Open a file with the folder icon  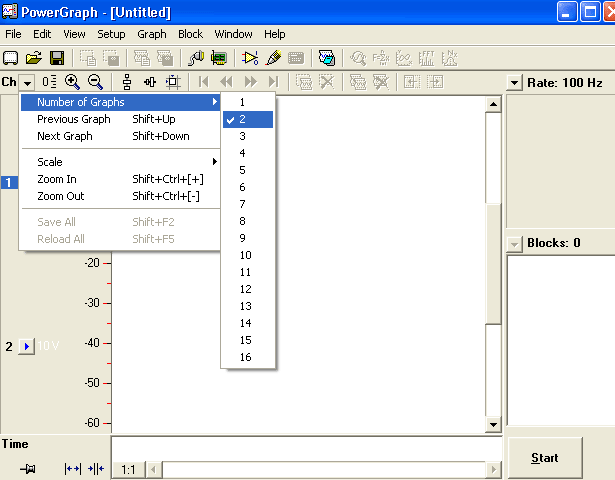tap(34, 58)
